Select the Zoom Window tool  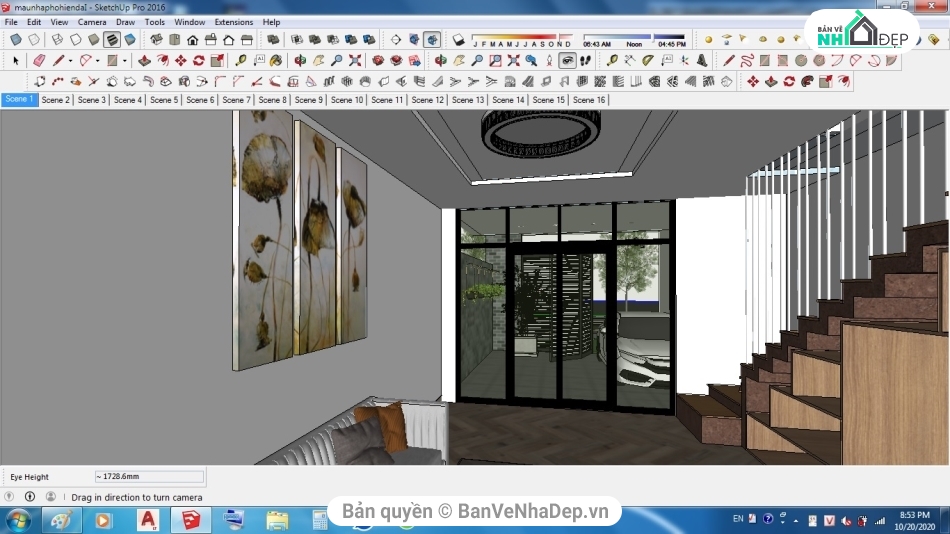495,61
